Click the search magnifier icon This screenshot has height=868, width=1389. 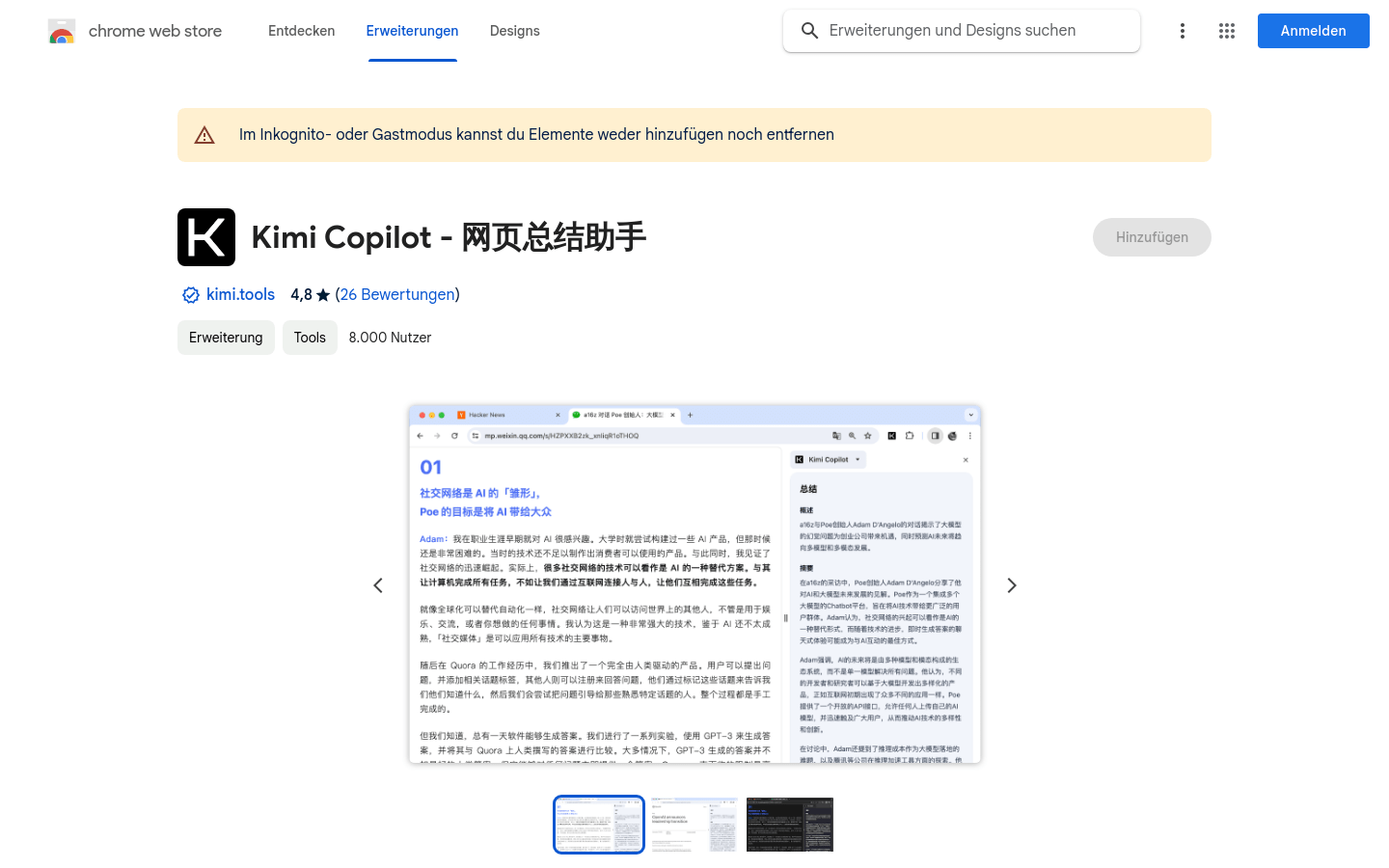(x=810, y=31)
